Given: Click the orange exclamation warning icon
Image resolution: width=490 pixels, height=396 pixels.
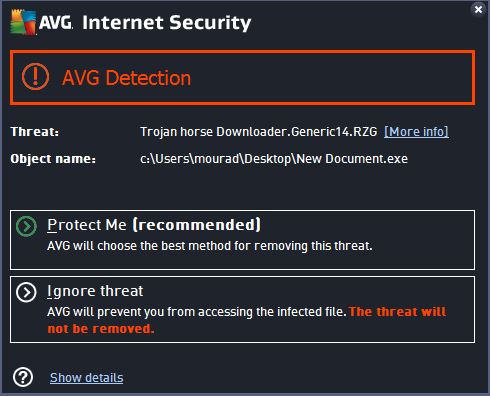Looking at the screenshot, I should [35, 77].
